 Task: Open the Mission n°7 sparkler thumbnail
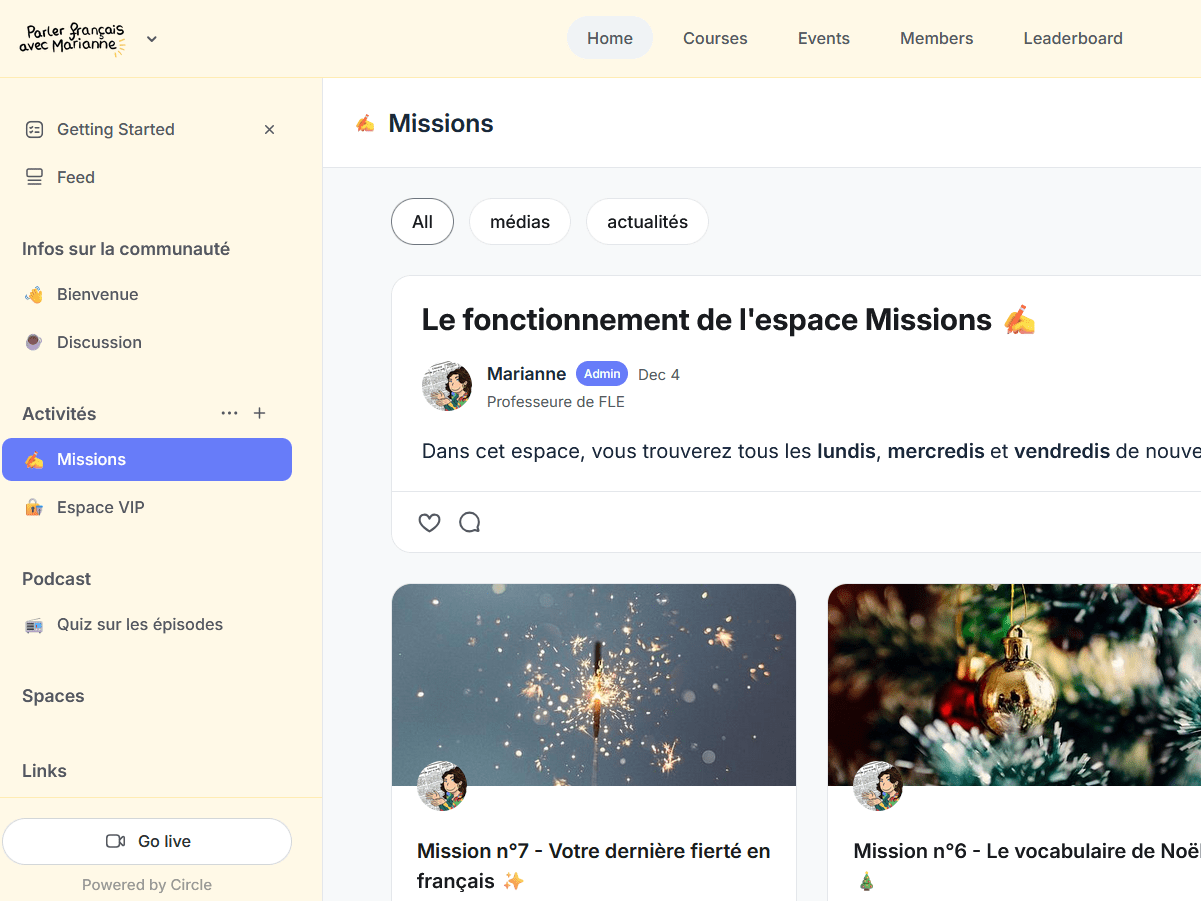[x=594, y=685]
